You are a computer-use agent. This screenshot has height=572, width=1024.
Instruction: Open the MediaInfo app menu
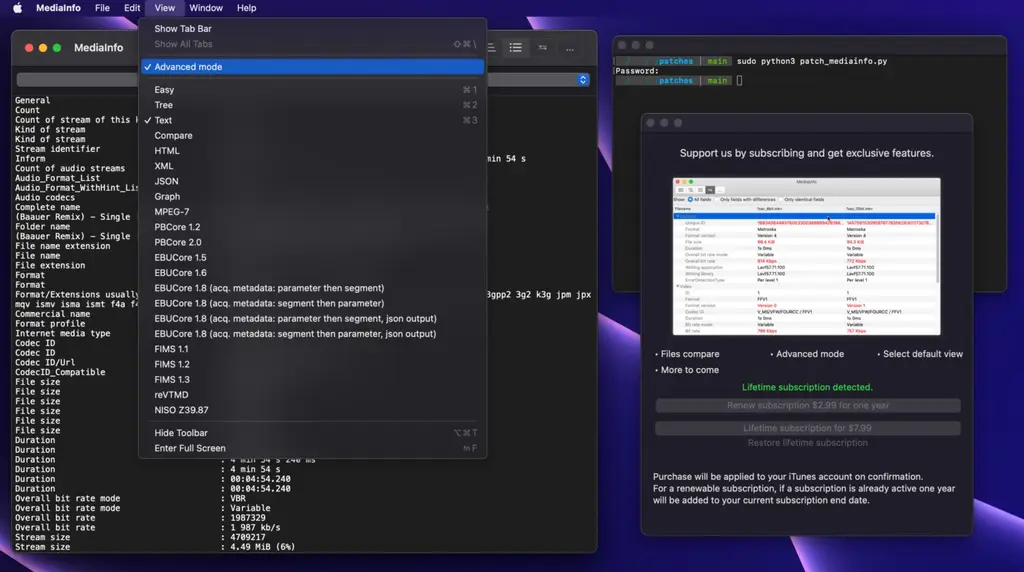click(x=58, y=8)
